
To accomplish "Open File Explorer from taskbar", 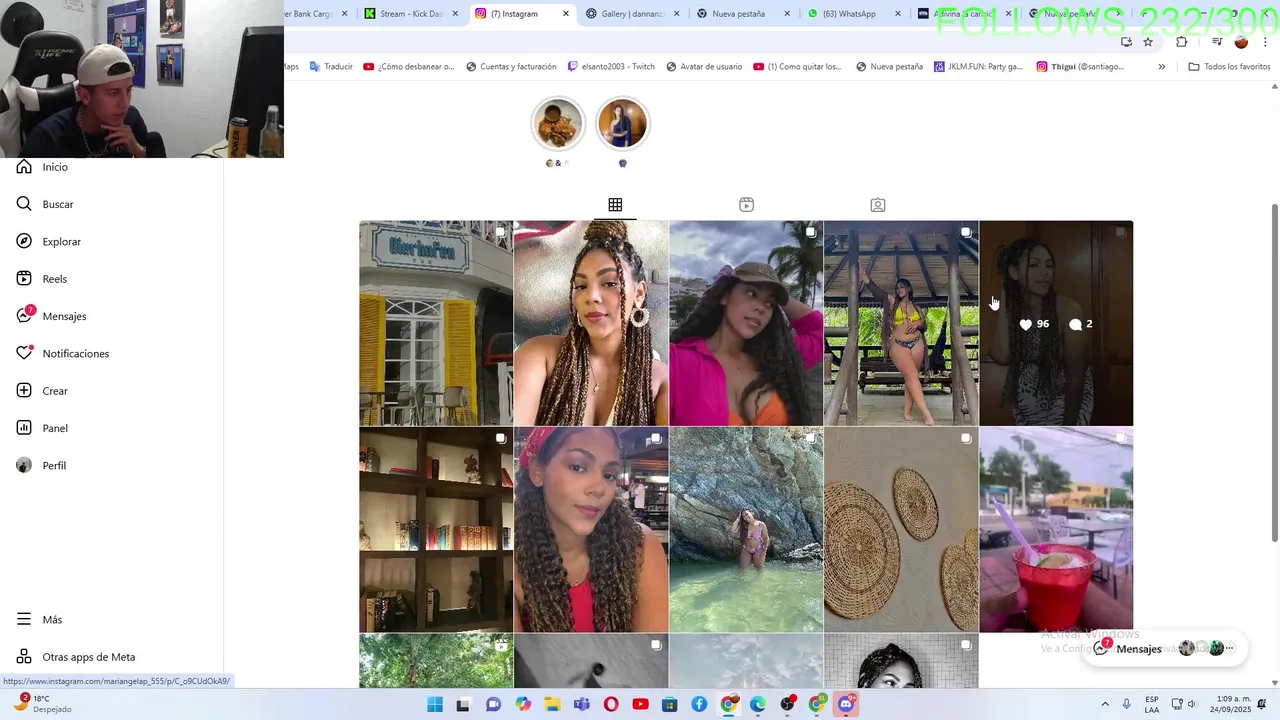I will tap(552, 705).
